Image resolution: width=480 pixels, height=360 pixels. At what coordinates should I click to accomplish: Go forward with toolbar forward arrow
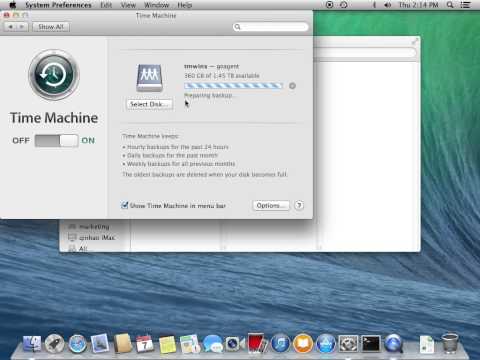click(x=22, y=27)
